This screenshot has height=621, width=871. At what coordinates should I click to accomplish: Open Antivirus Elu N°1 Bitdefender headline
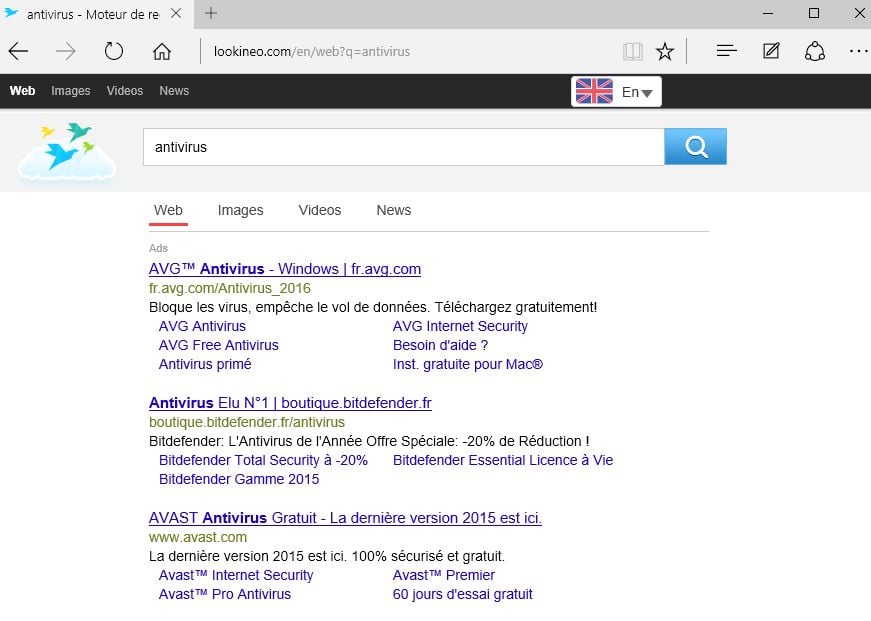pyautogui.click(x=290, y=403)
